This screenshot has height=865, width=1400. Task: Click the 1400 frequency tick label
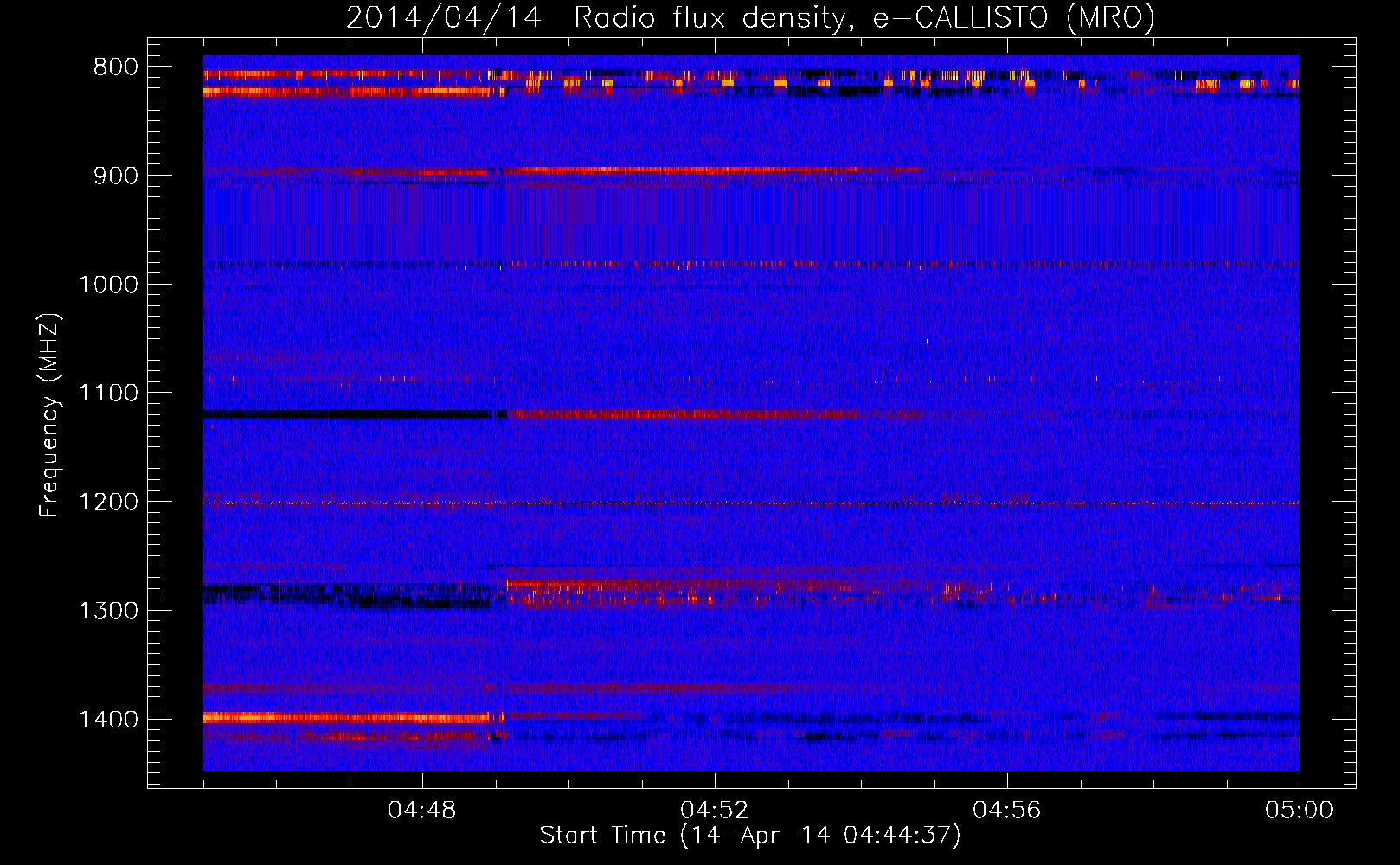click(x=108, y=720)
